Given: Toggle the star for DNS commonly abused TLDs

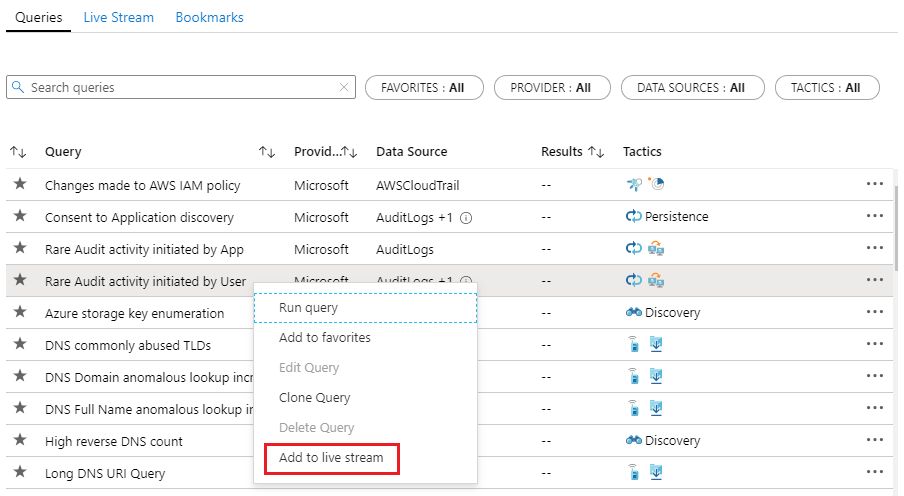Looking at the screenshot, I should tap(19, 345).
